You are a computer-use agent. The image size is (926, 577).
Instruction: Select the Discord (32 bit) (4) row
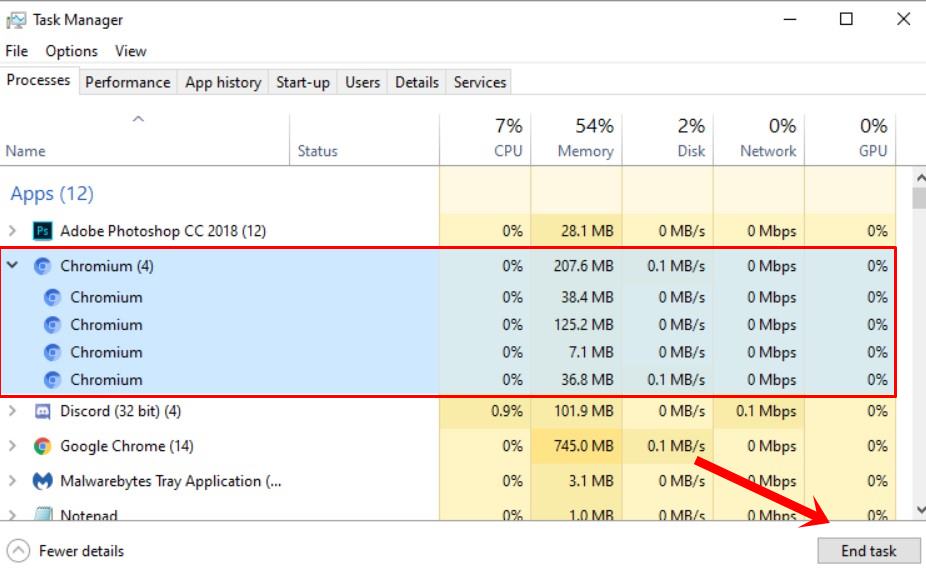448,411
